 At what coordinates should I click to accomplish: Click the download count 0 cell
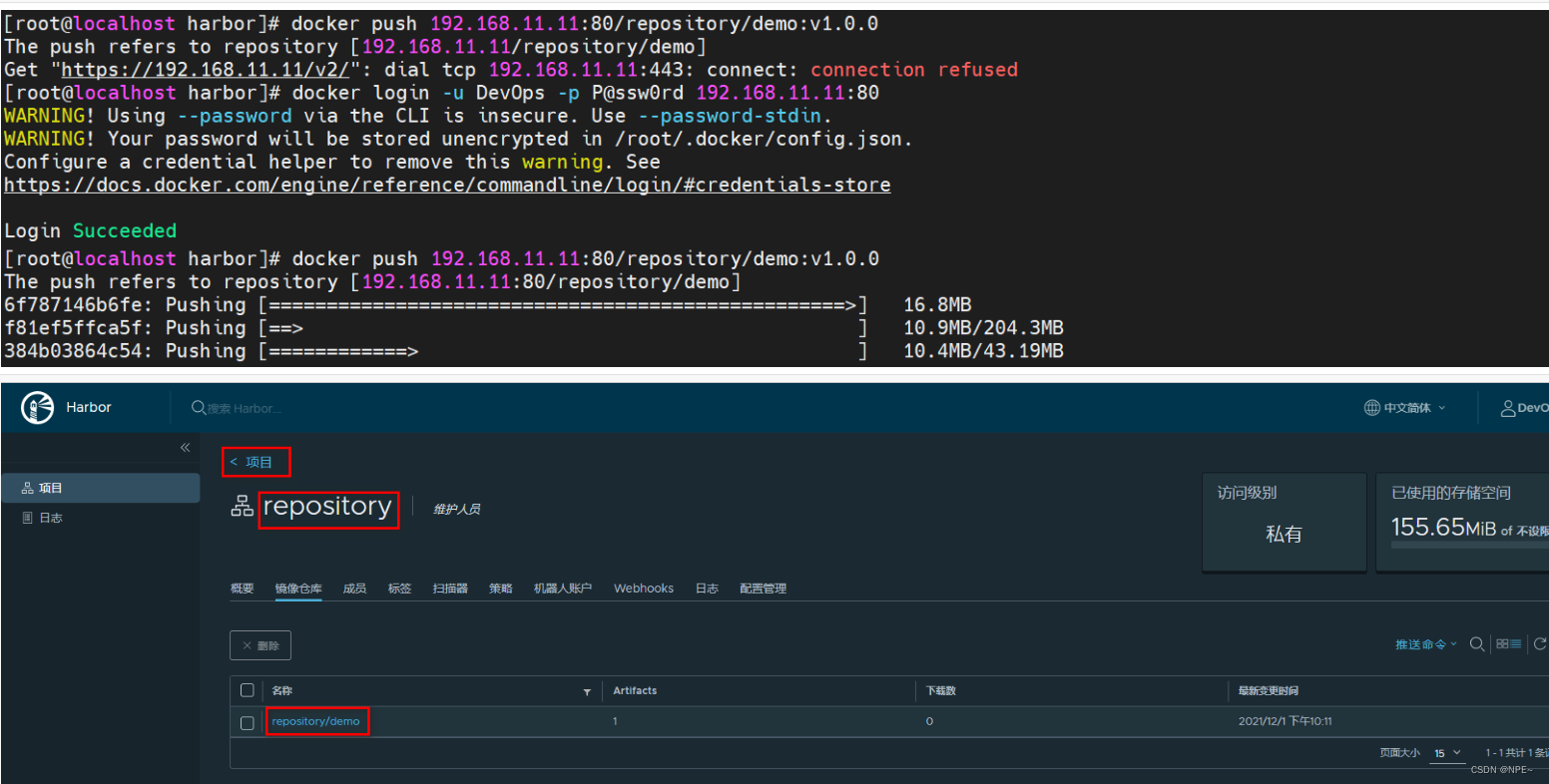(x=929, y=721)
